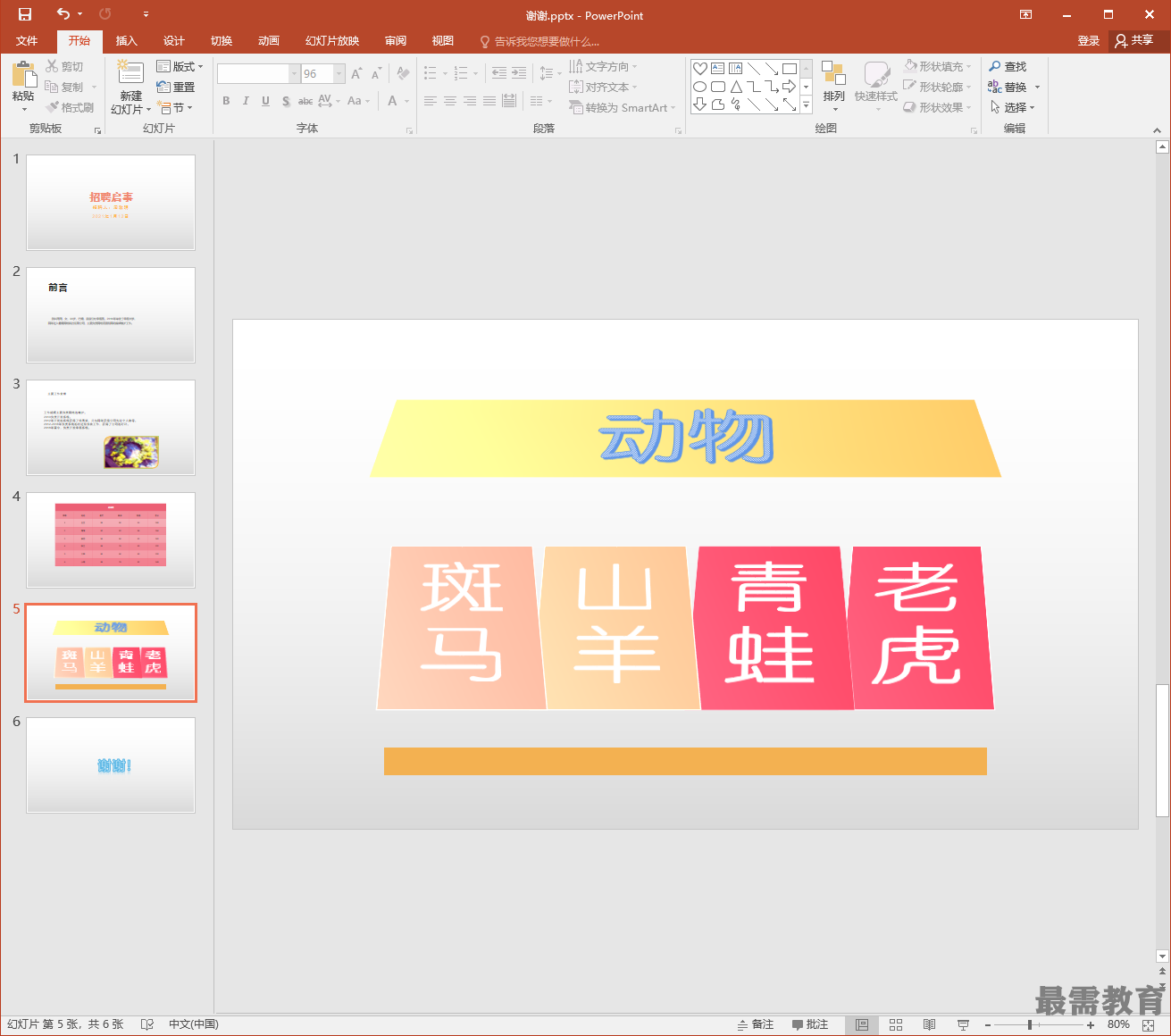Select the text box shape icon
This screenshot has width=1171, height=1036.
click(x=718, y=69)
